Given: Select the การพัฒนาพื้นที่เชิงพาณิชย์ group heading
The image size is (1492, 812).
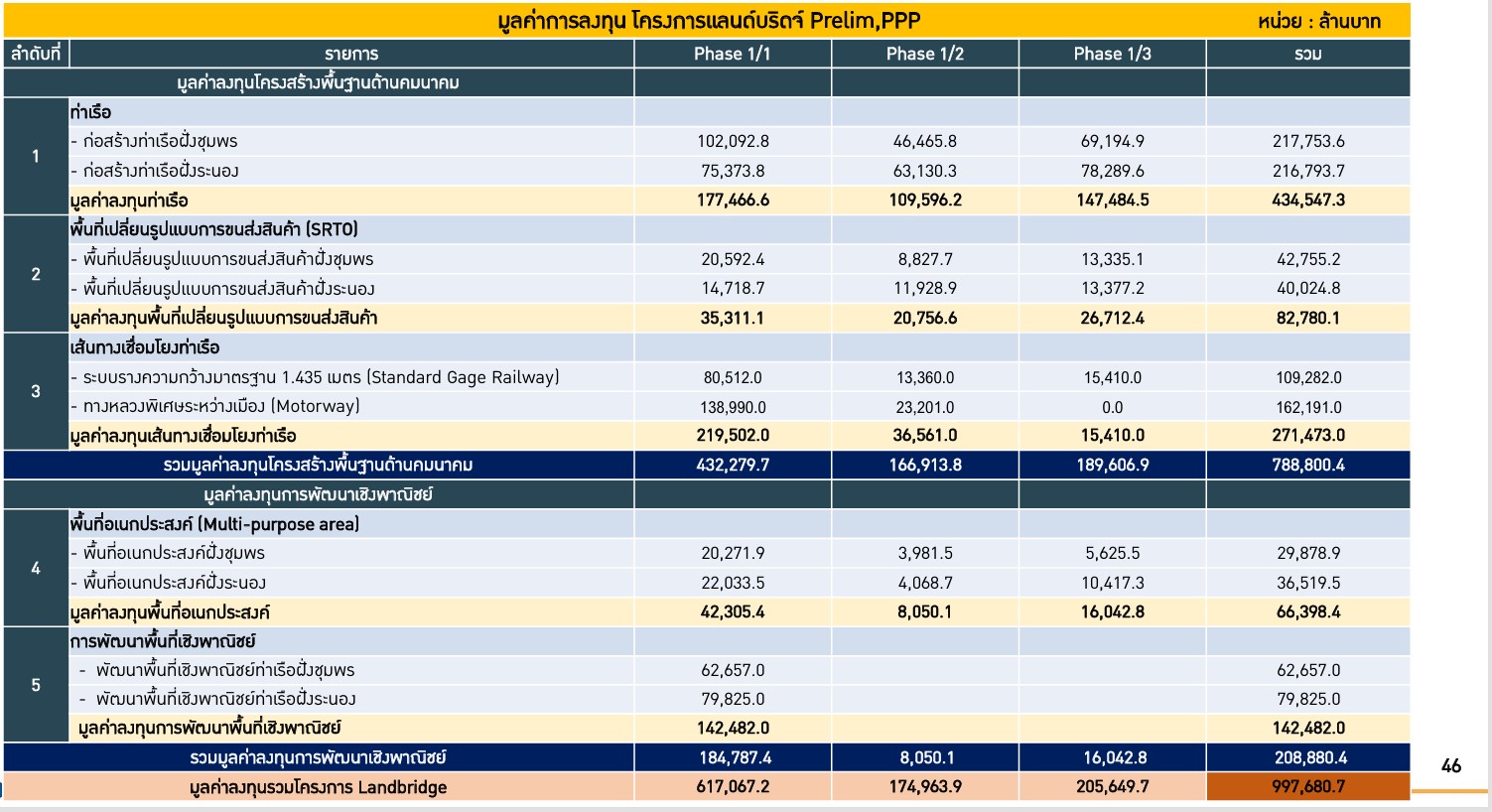Looking at the screenshot, I should point(163,641).
